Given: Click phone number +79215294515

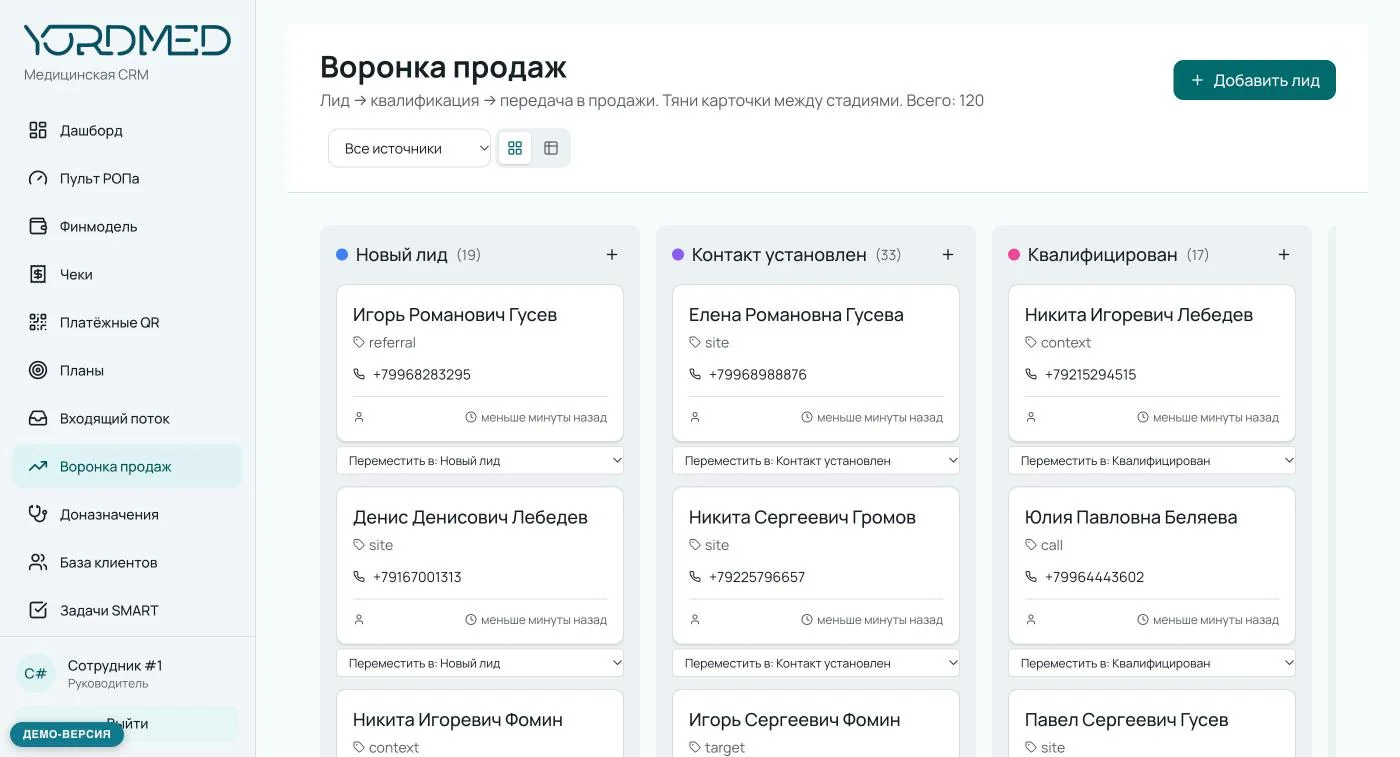Looking at the screenshot, I should tap(1090, 375).
